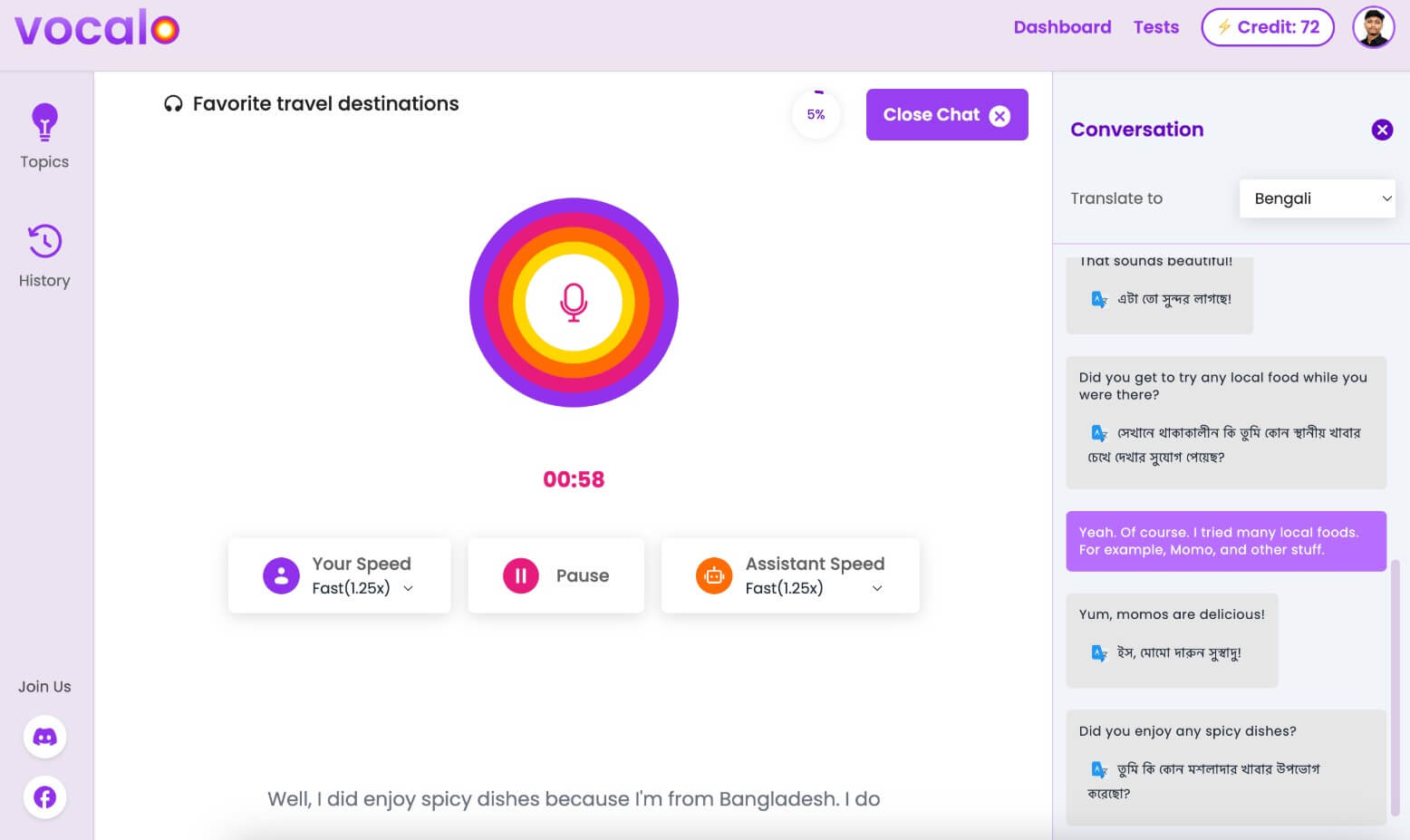Expand the Your Speed Fast(1.25x) dropdown
This screenshot has width=1410, height=840.
tap(363, 588)
